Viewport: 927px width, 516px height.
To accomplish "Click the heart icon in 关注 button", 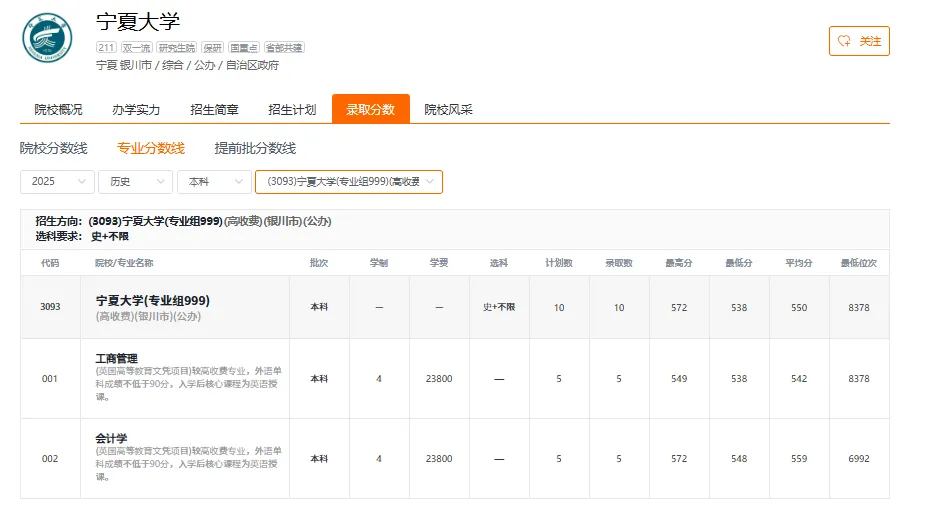I will [844, 41].
